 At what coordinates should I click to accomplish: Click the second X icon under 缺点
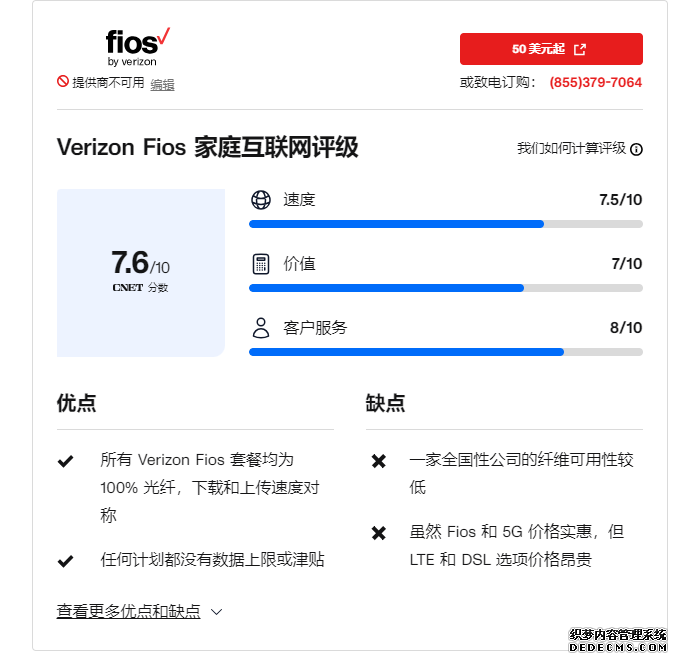(x=379, y=533)
